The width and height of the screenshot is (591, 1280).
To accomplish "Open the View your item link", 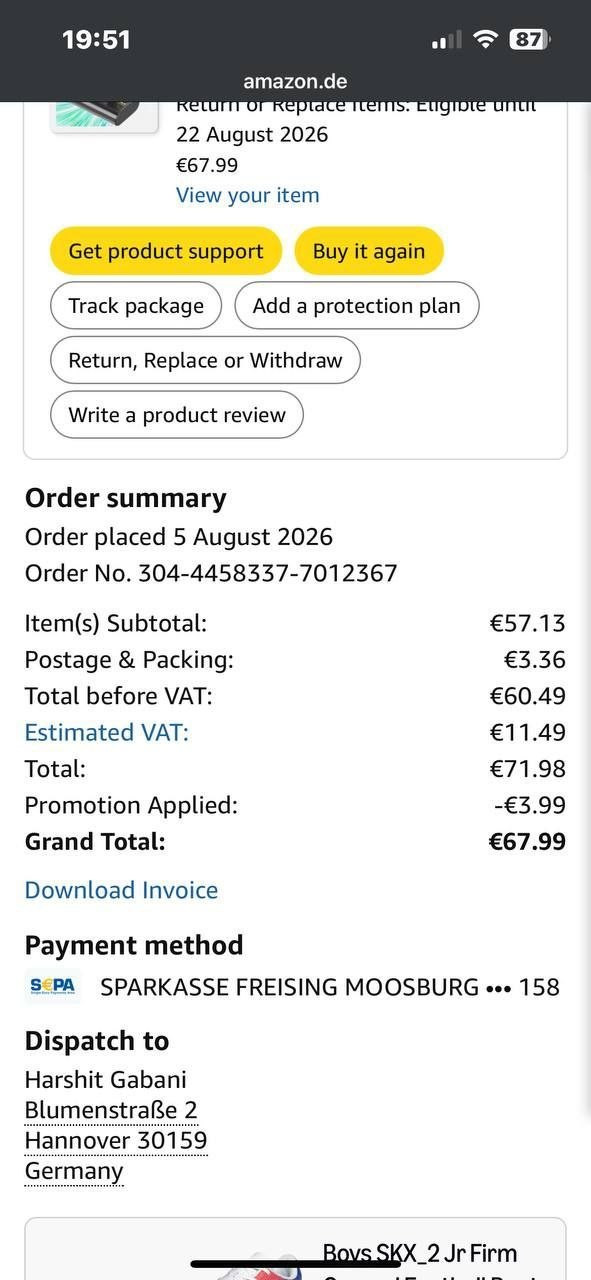I will click(248, 195).
